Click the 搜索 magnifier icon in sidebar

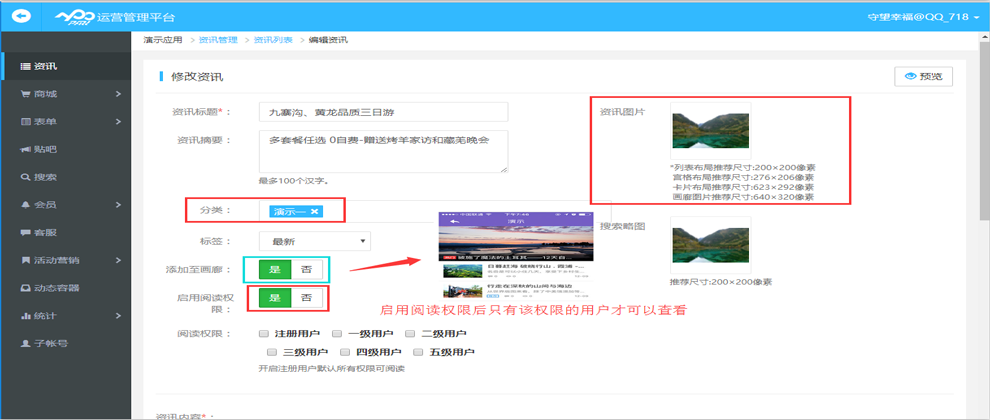(25, 178)
